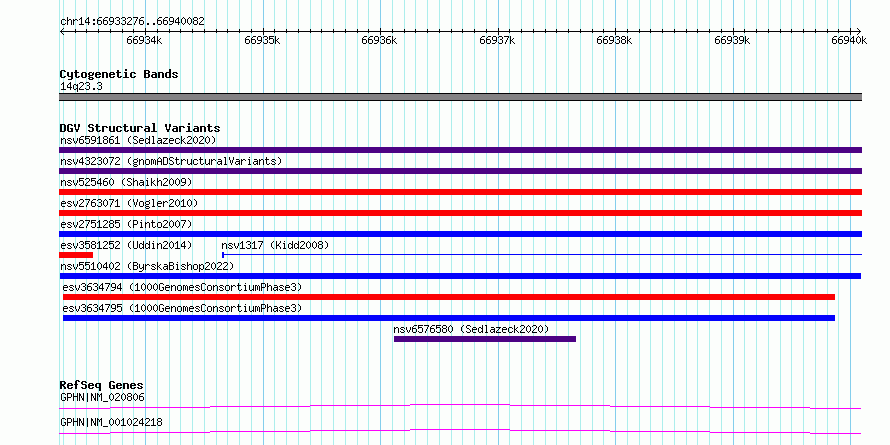Click the nsv6591861 (Sedlazeck2020) variant bar
This screenshot has width=890, height=445.
point(460,150)
